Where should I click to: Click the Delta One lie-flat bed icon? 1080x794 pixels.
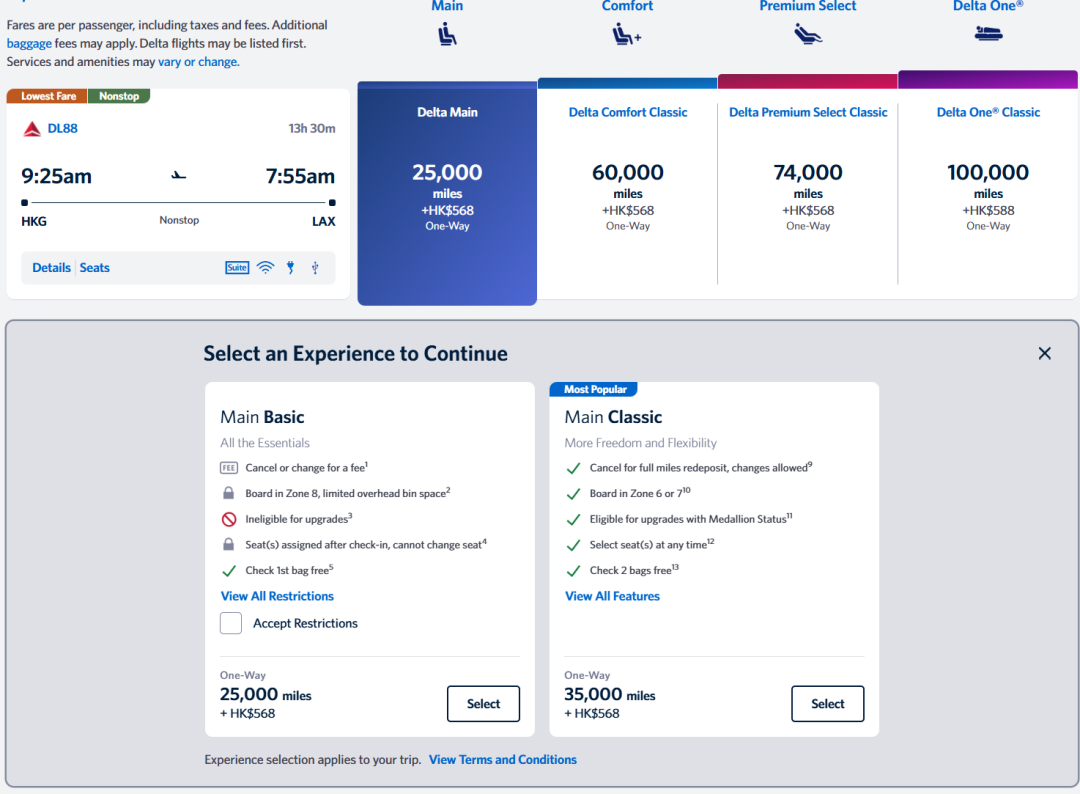click(x=988, y=33)
